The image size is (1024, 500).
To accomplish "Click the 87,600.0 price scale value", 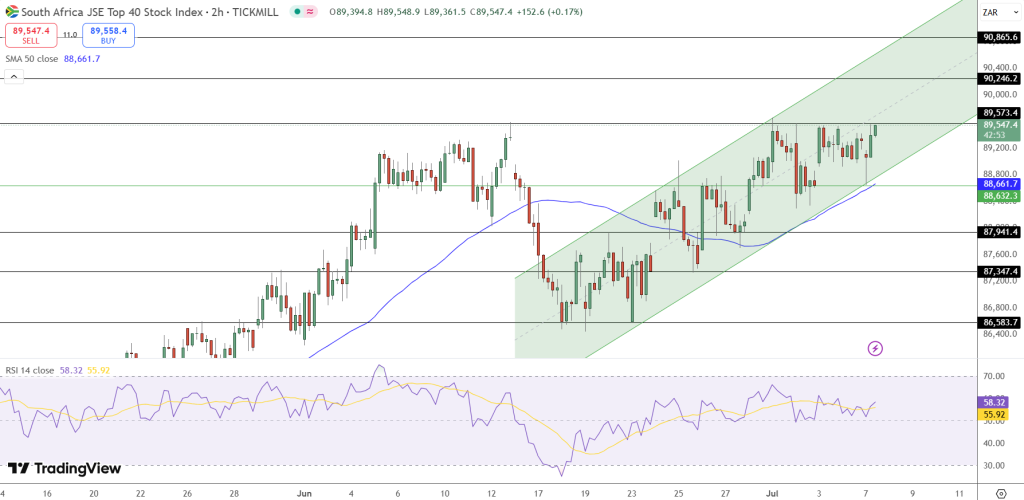I will point(1000,254).
